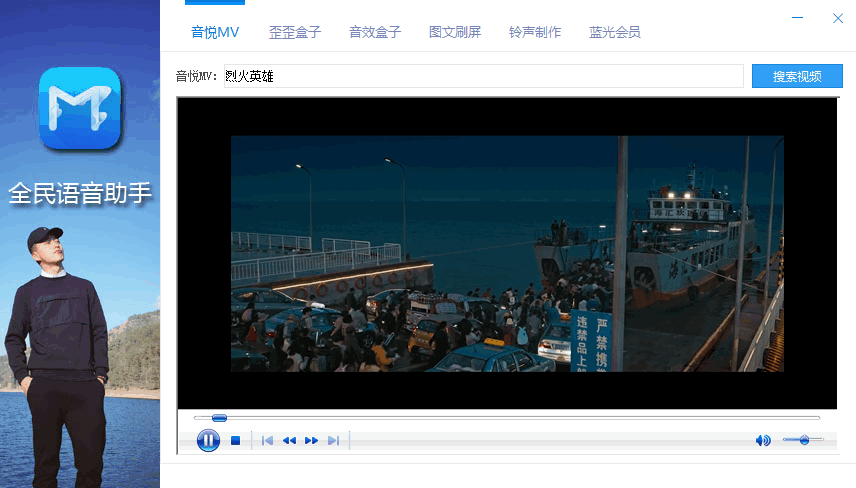This screenshot has width=856, height=488.
Task: Close the application window
Action: 838,18
